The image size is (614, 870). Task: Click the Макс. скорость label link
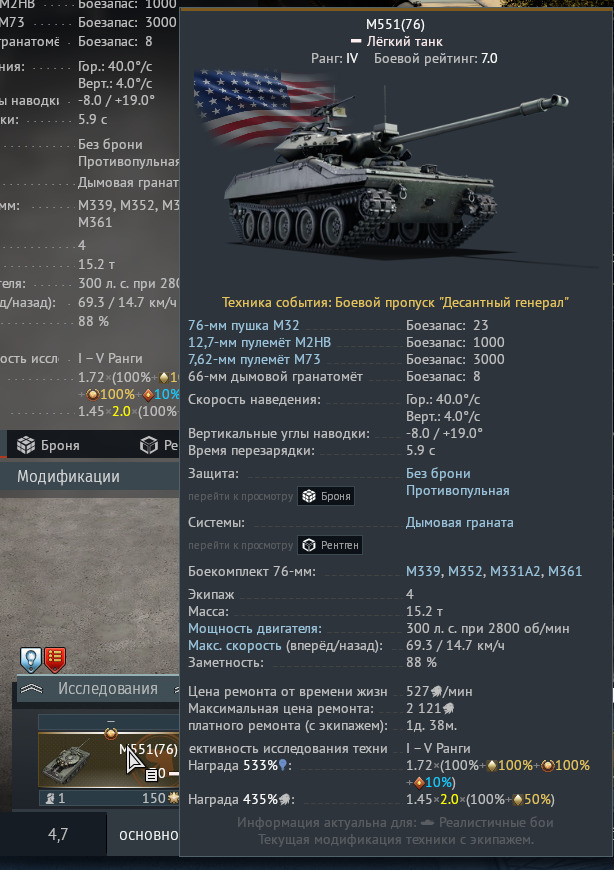235,646
